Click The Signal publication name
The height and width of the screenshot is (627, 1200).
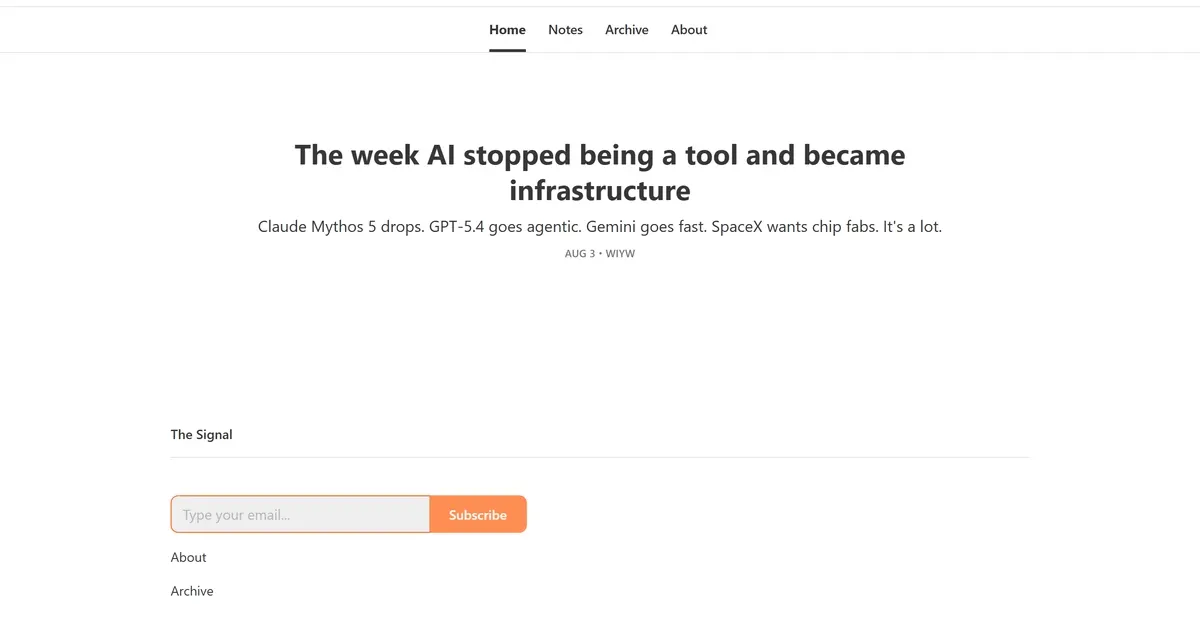tap(201, 434)
